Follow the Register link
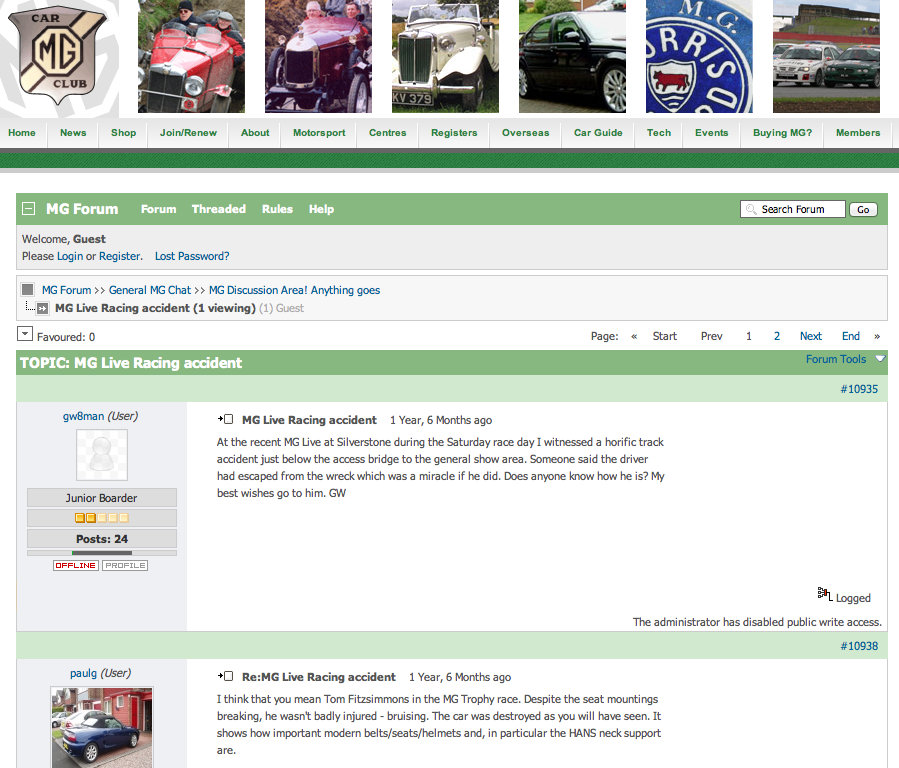The width and height of the screenshot is (899, 768). point(120,256)
